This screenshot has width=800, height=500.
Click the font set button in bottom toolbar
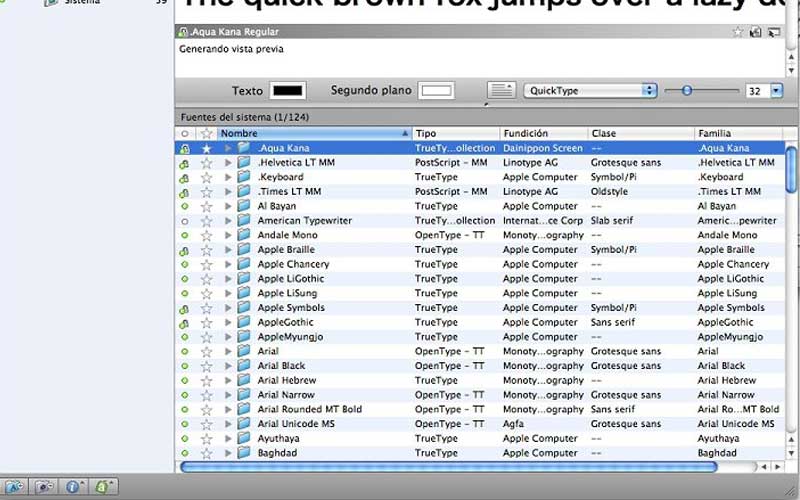tap(13, 487)
